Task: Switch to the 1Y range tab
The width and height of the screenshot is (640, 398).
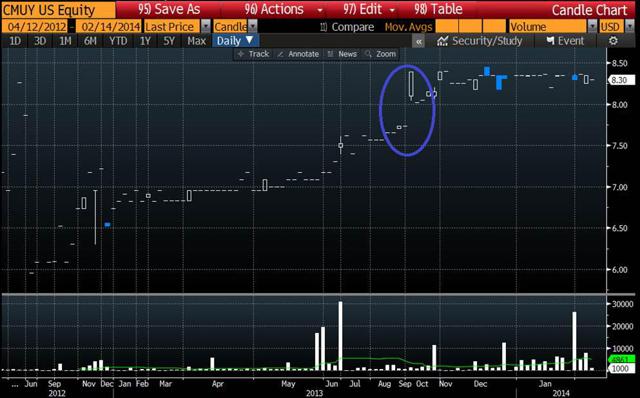Action: [145, 41]
